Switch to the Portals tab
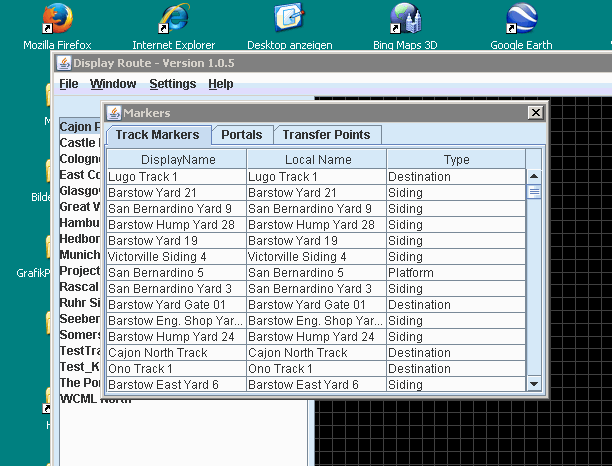Screen dimensions: 612x466 [x=241, y=135]
